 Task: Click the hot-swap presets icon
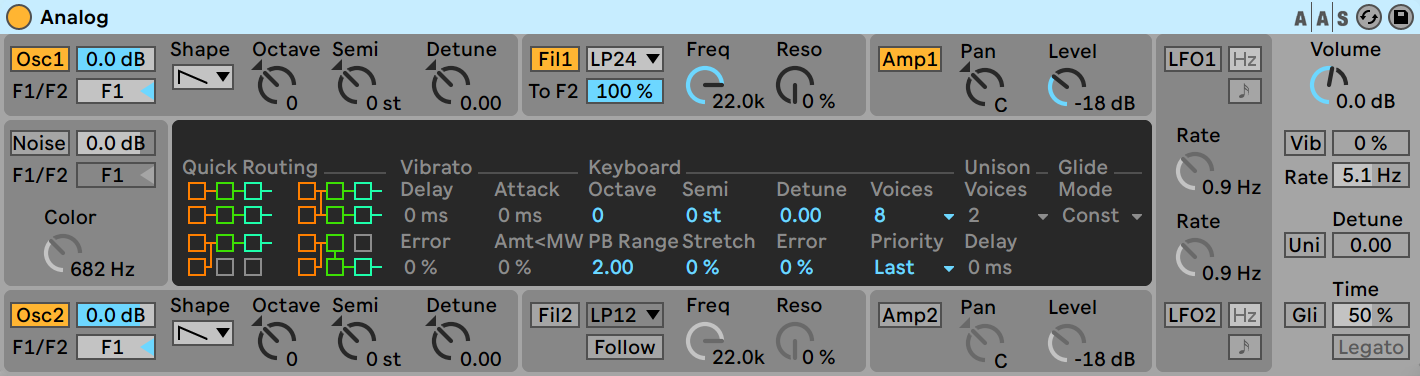click(x=1369, y=17)
